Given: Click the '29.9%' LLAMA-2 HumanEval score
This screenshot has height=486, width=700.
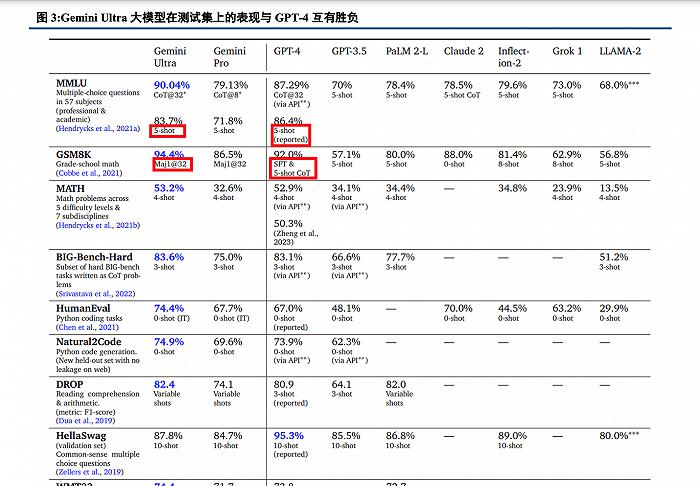Looking at the screenshot, I should point(613,308).
